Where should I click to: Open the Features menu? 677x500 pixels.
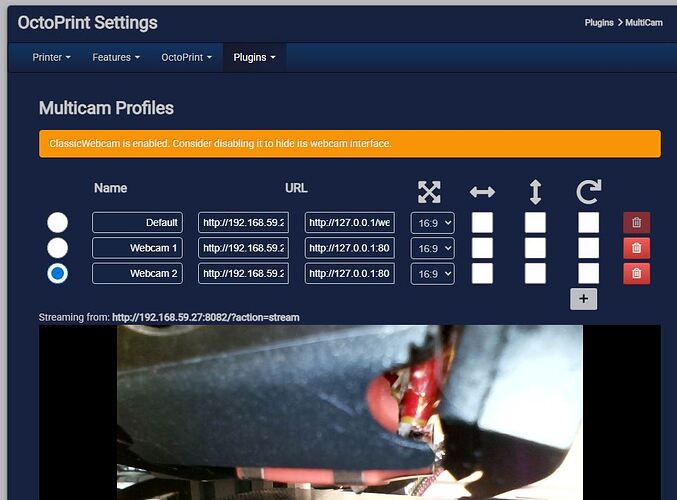point(115,57)
